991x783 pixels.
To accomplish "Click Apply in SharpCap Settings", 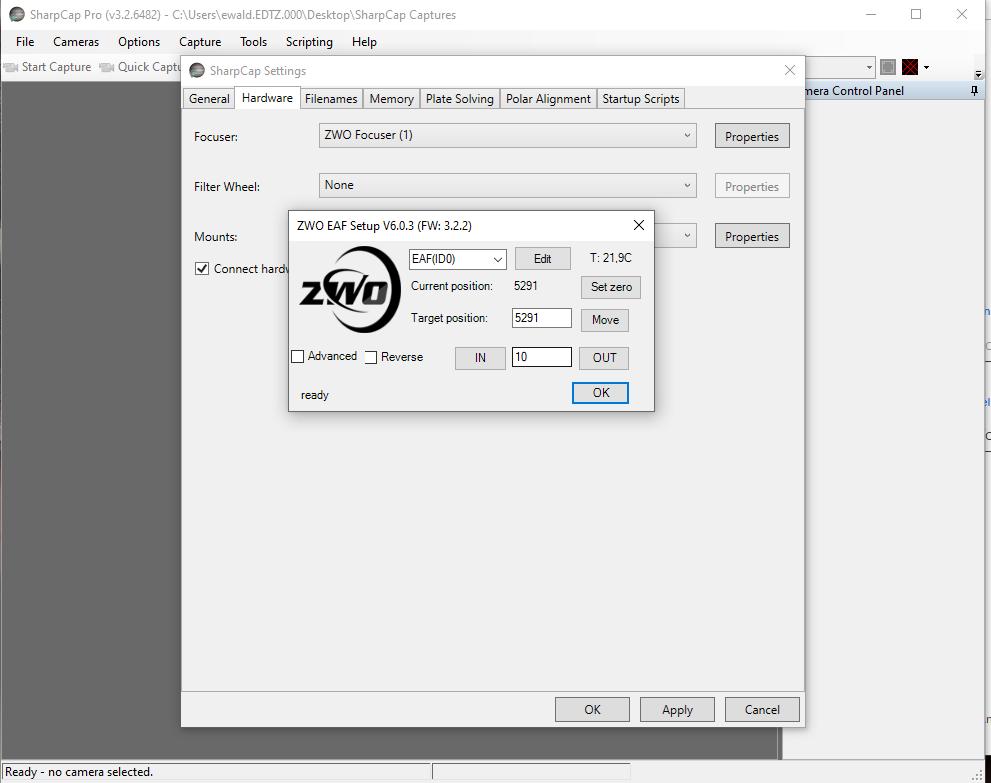I will click(x=677, y=710).
